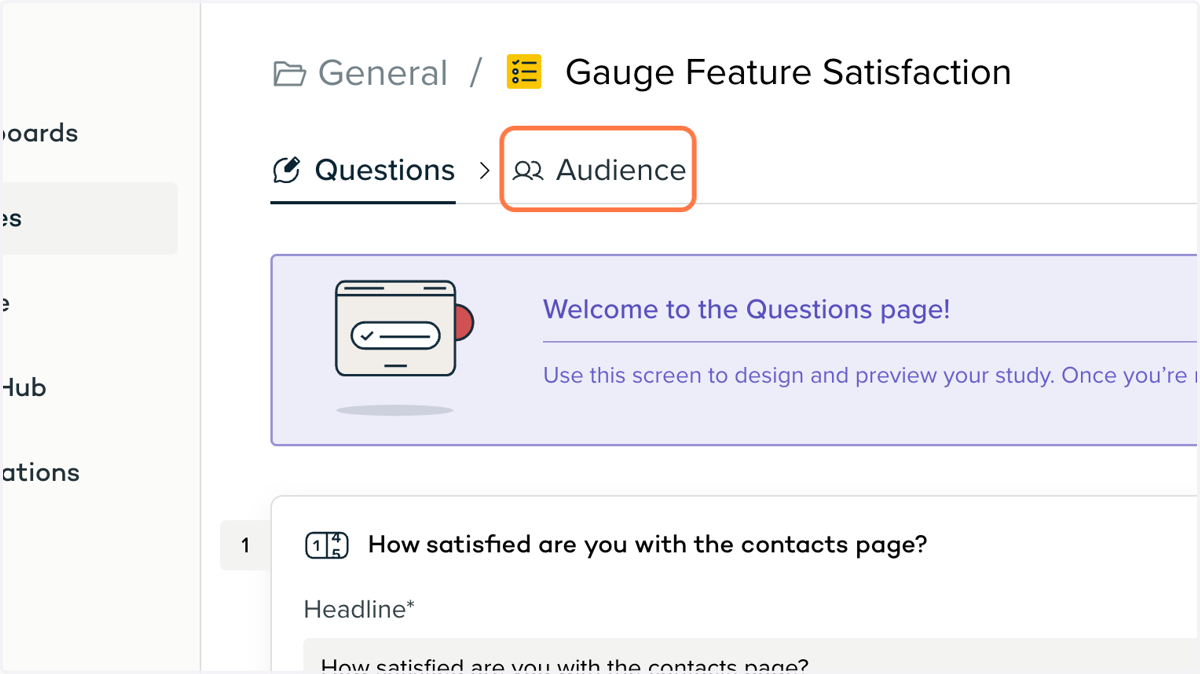Image resolution: width=1200 pixels, height=674 pixels.
Task: Click the 'Use this screen to design' description
Action: [x=870, y=376]
